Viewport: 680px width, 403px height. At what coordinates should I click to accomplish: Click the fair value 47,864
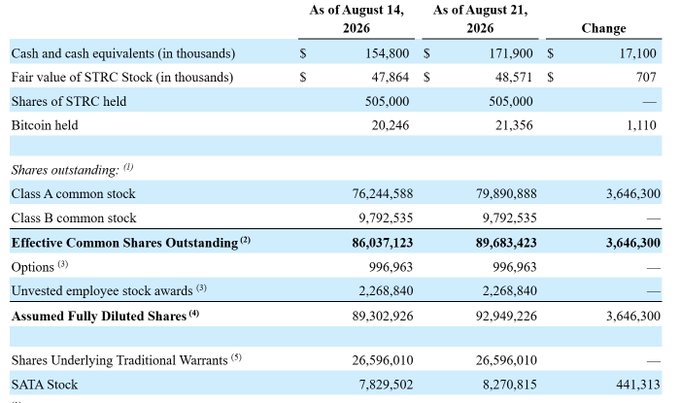(390, 77)
